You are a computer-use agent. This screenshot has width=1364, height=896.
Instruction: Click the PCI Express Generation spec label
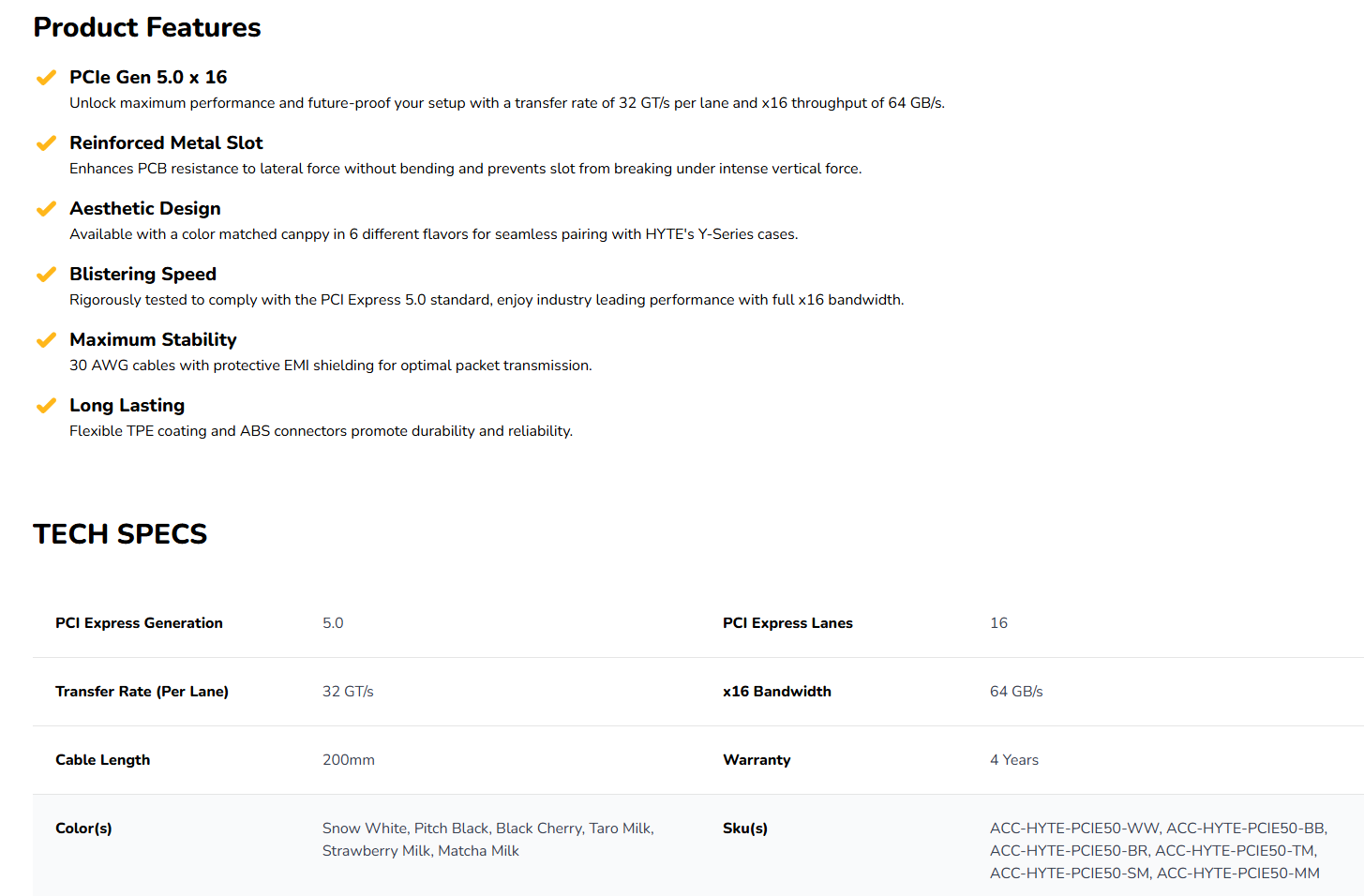pos(139,623)
